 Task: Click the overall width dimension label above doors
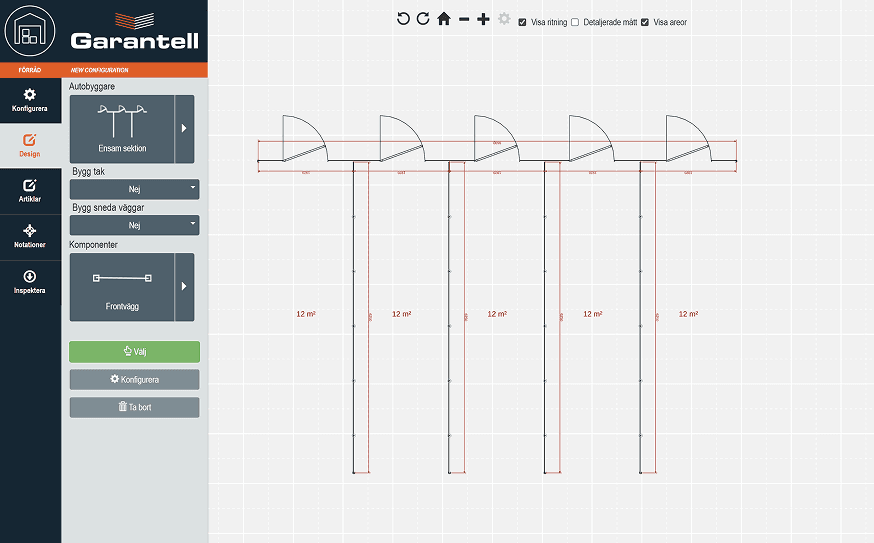click(x=497, y=143)
